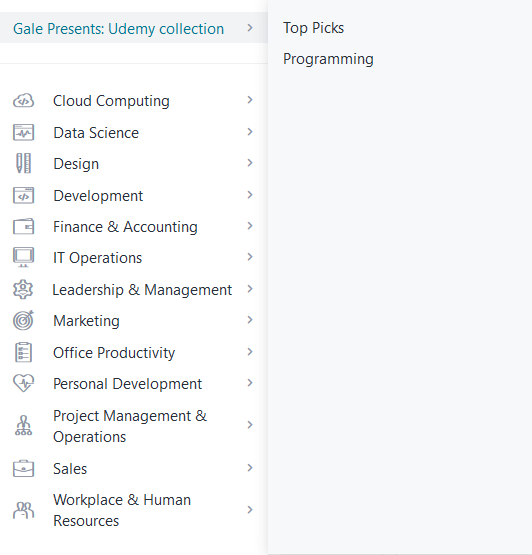Select the Workplace & Human Resources label

point(122,510)
